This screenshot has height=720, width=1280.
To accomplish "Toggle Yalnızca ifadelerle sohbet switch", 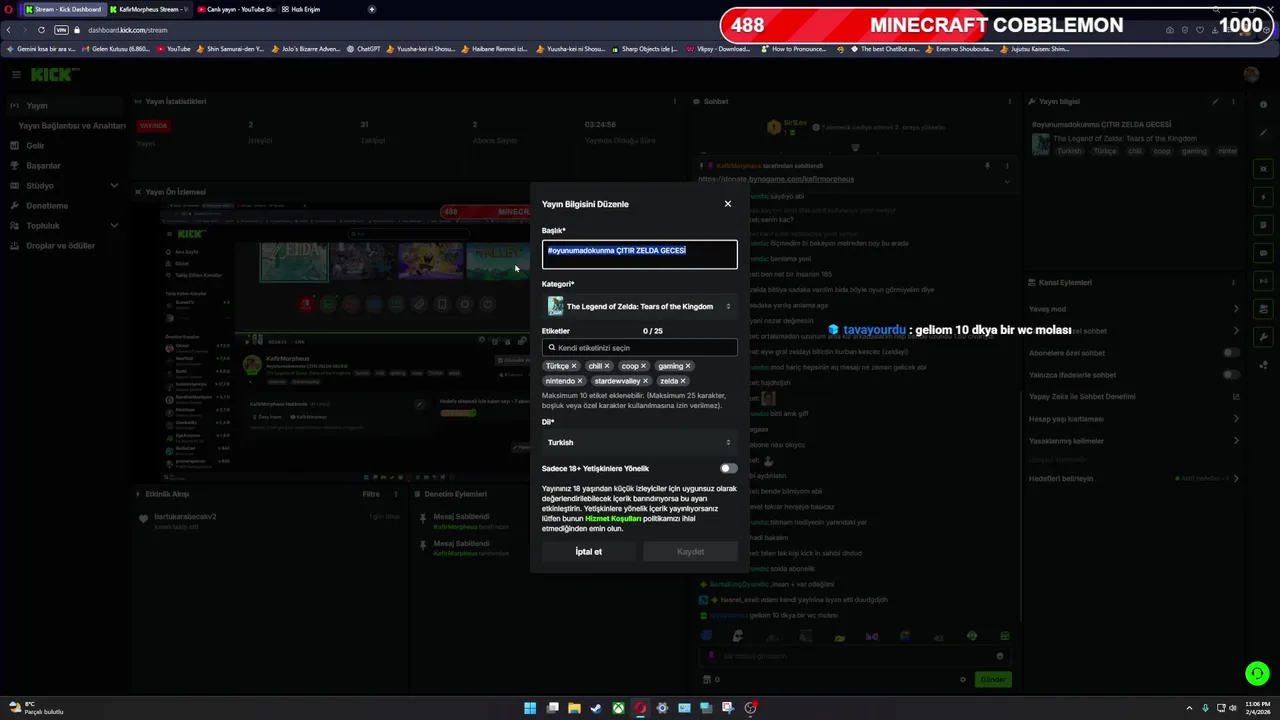I will point(1231,375).
